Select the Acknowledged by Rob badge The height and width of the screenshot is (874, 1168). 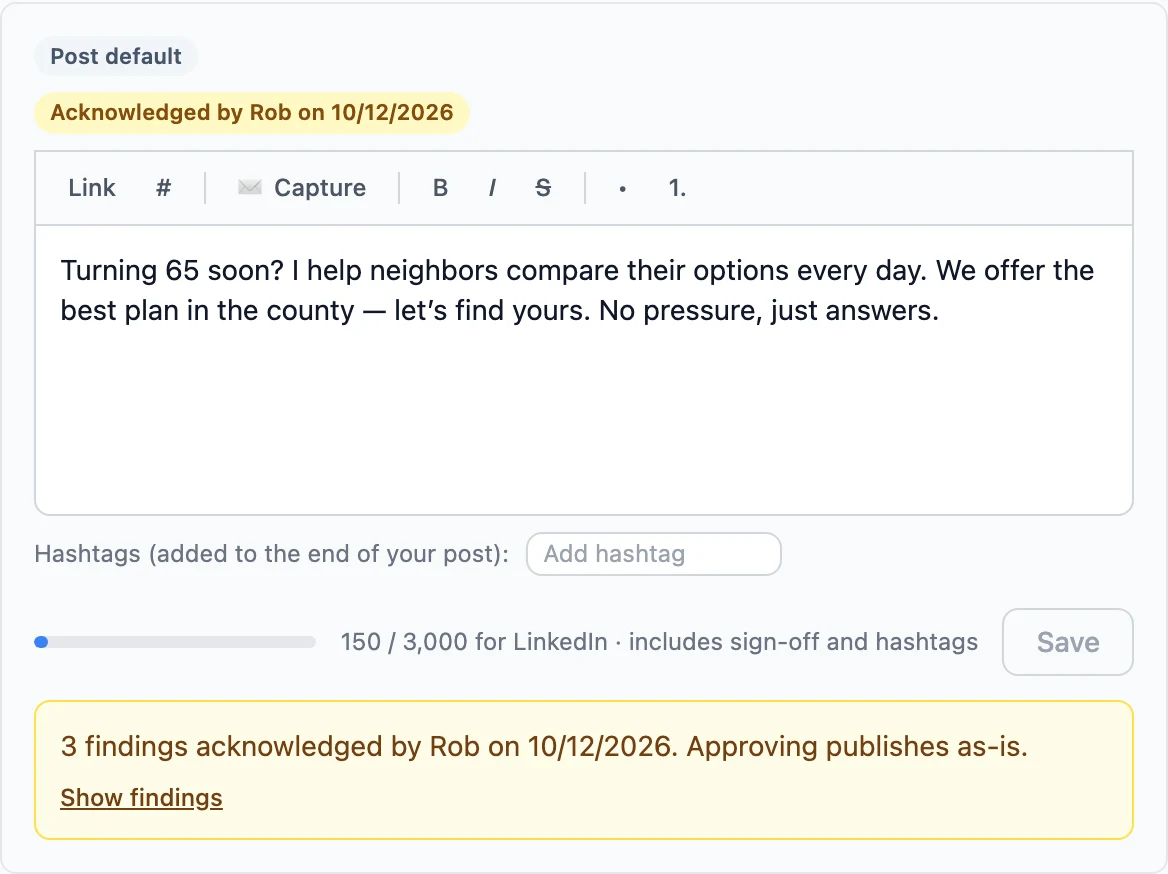point(252,113)
